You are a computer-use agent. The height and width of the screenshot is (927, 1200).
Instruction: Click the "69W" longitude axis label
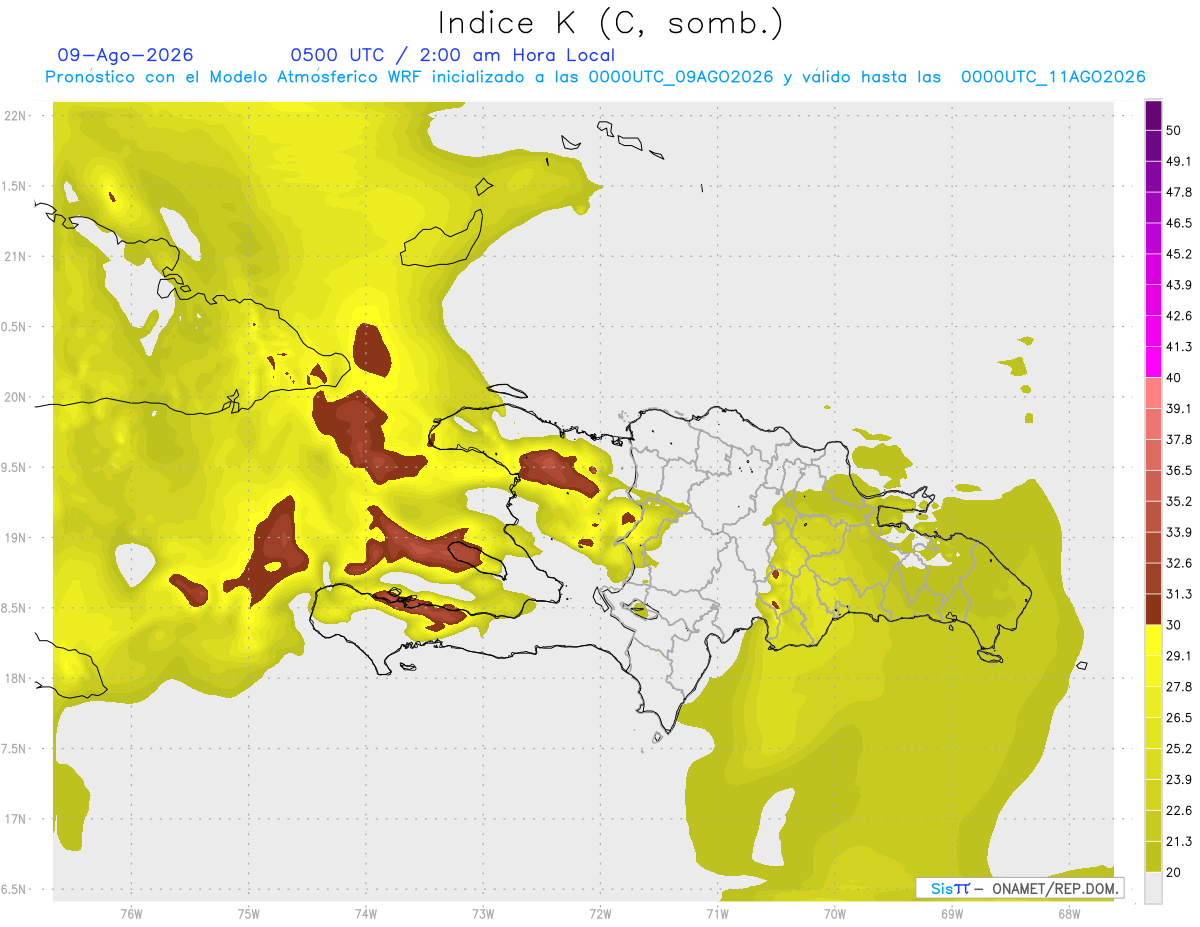pos(952,913)
